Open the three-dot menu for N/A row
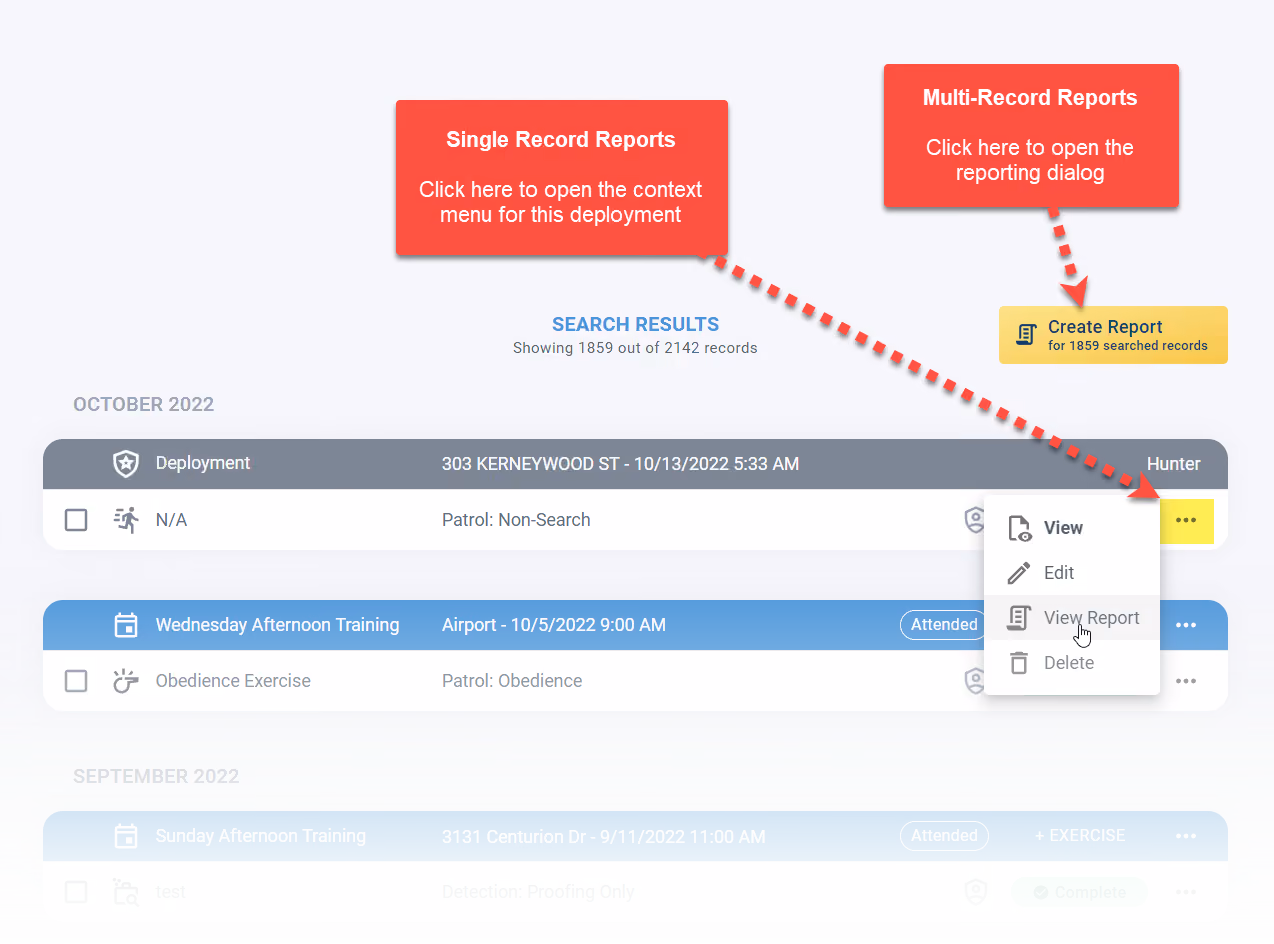The height and width of the screenshot is (944, 1274). click(x=1186, y=521)
